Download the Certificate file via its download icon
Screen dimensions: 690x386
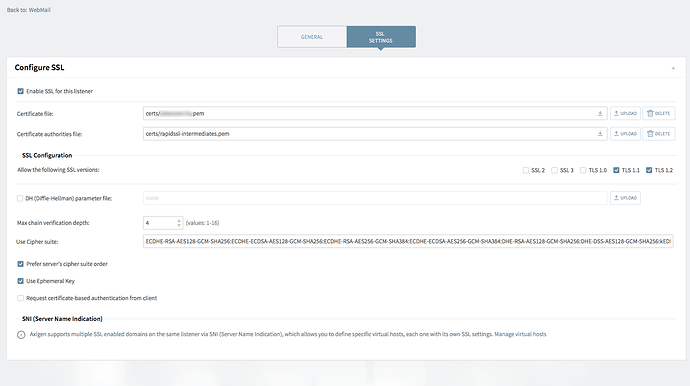point(600,114)
